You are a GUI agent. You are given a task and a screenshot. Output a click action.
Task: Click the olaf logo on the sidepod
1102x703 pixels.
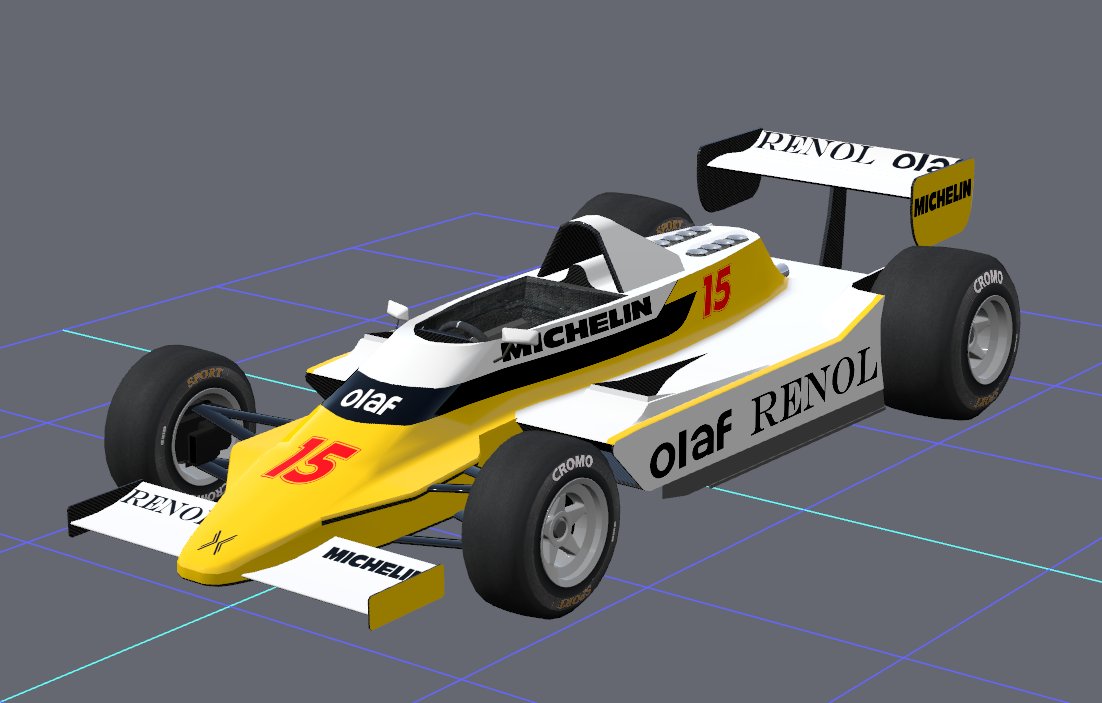[x=689, y=444]
